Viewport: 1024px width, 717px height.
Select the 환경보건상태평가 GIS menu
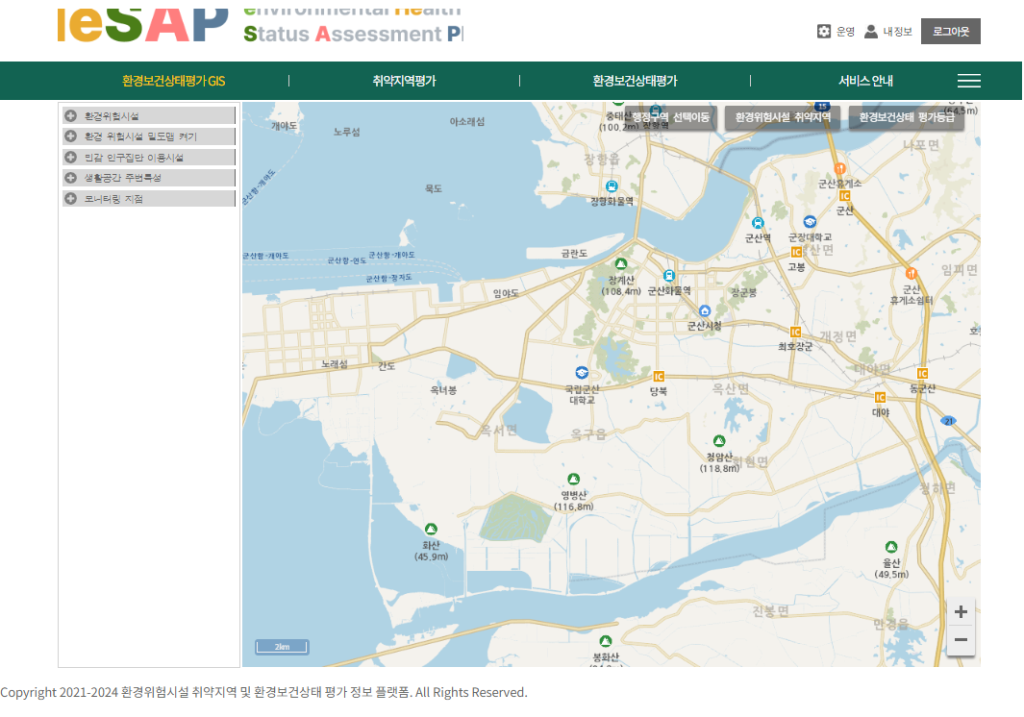tap(173, 81)
